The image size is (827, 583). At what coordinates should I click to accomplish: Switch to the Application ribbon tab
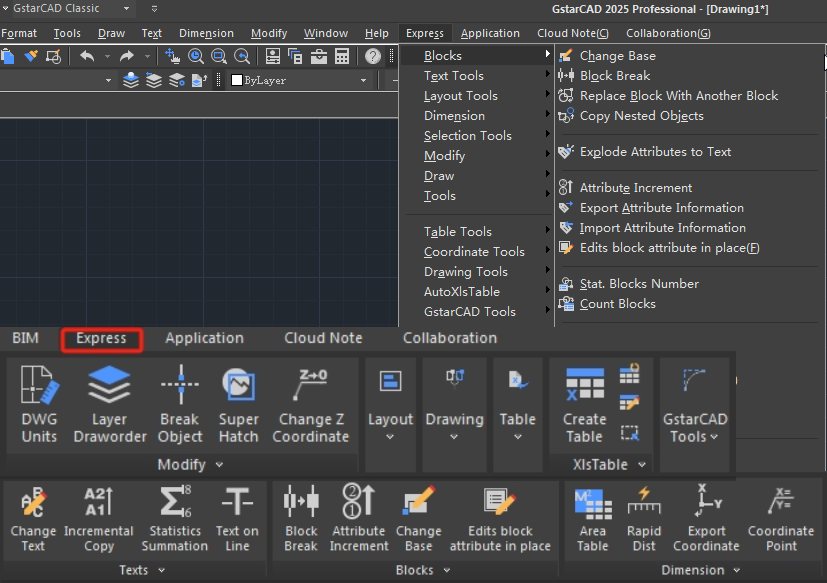[204, 338]
